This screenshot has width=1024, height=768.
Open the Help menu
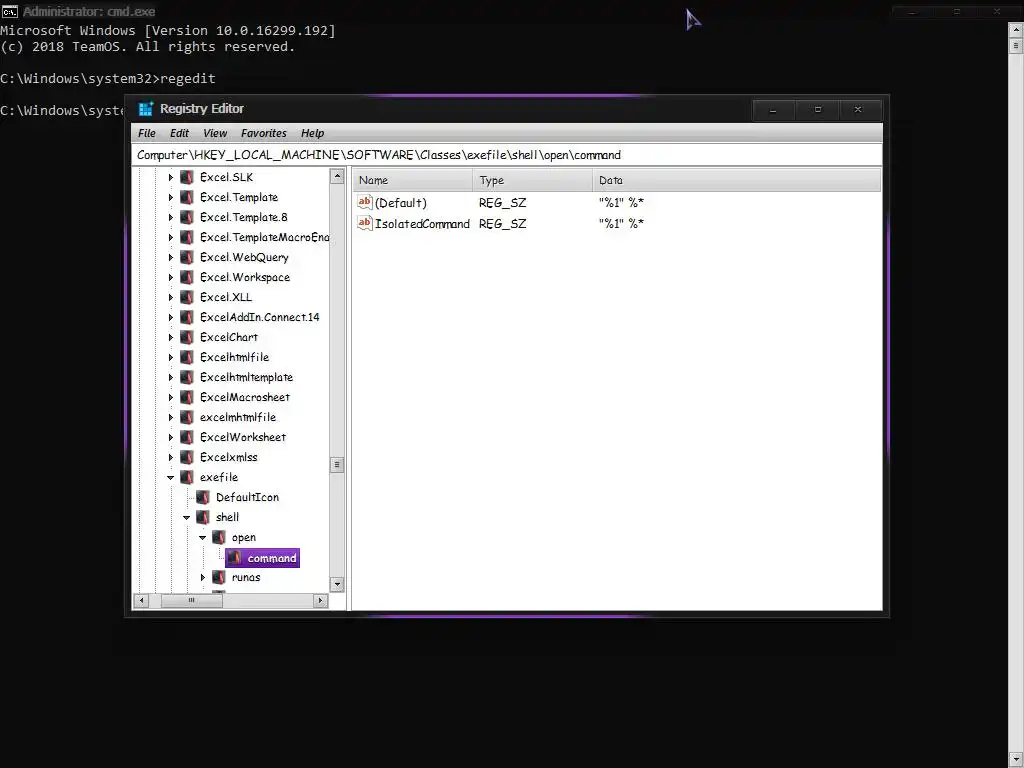coord(312,133)
